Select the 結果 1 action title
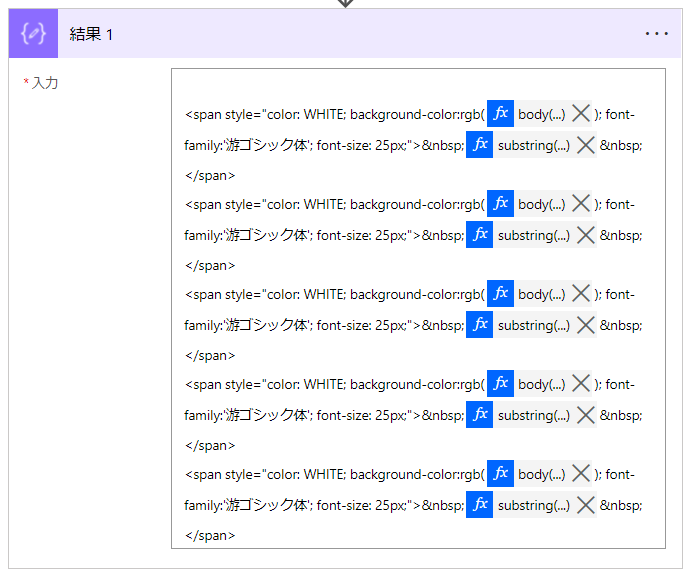Screen dimensions: 693x581 click(x=91, y=34)
